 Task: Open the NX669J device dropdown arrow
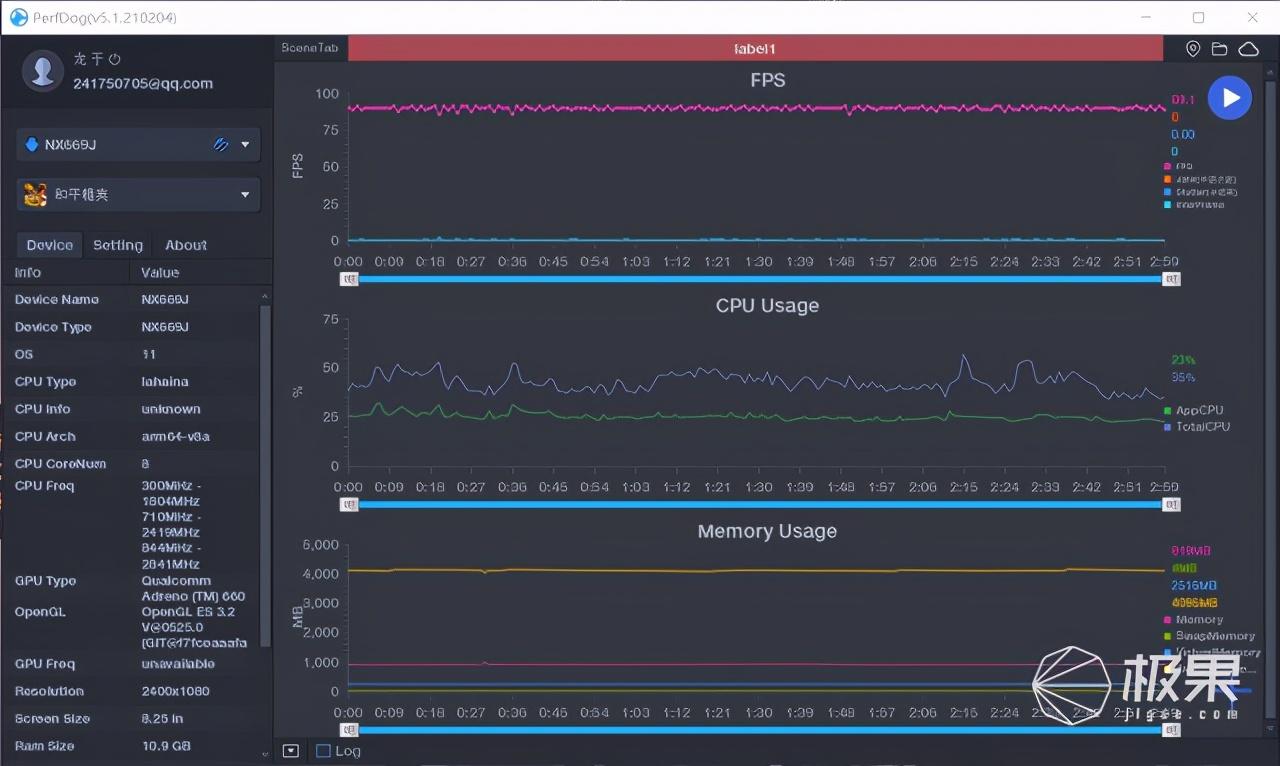(x=245, y=145)
